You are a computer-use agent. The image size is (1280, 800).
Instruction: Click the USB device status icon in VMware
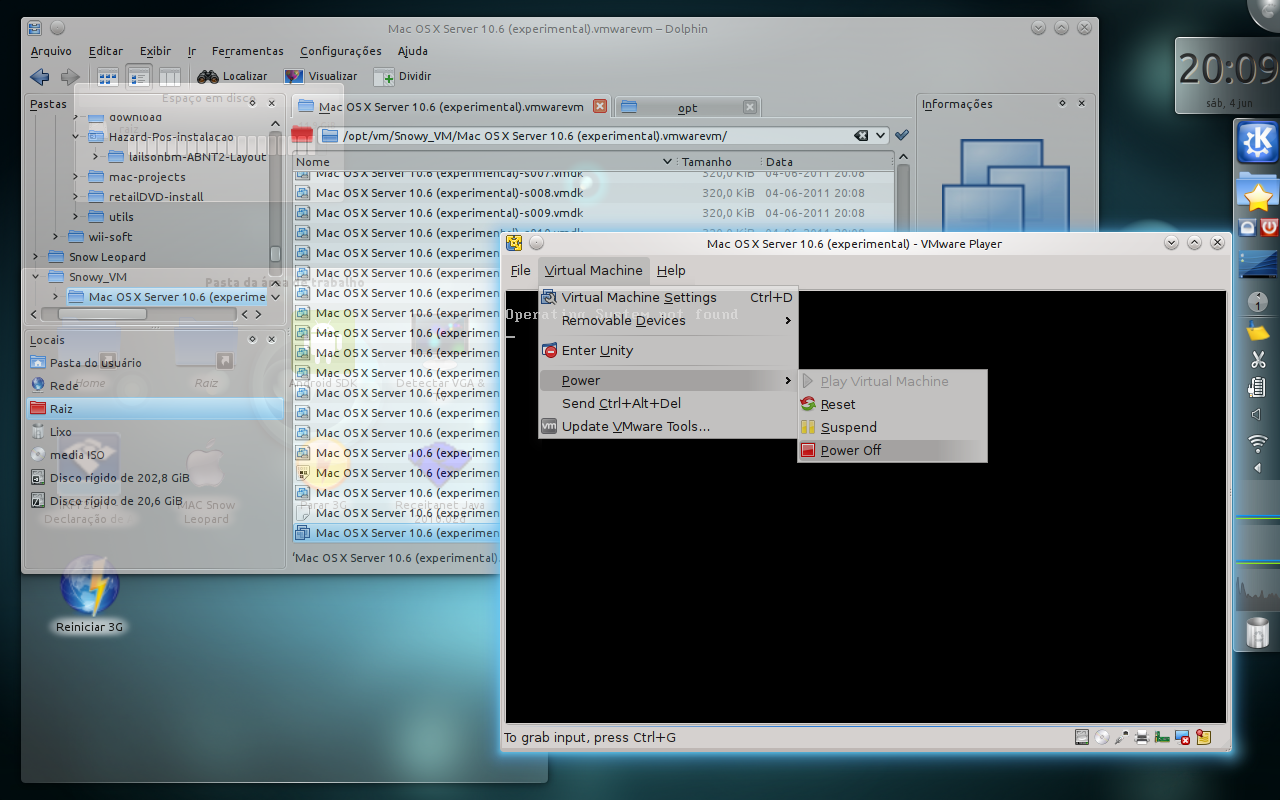tap(1121, 738)
